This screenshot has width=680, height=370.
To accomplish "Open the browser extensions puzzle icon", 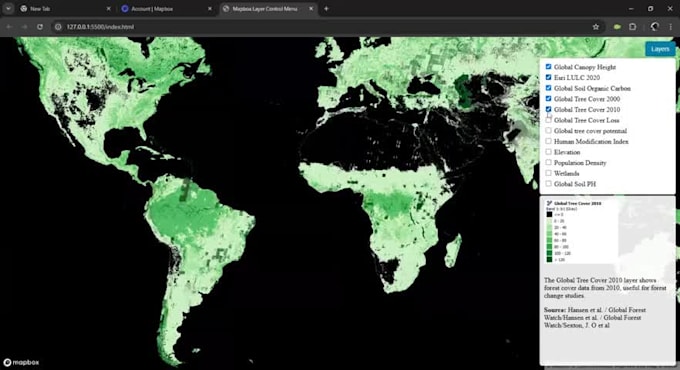I will point(633,27).
